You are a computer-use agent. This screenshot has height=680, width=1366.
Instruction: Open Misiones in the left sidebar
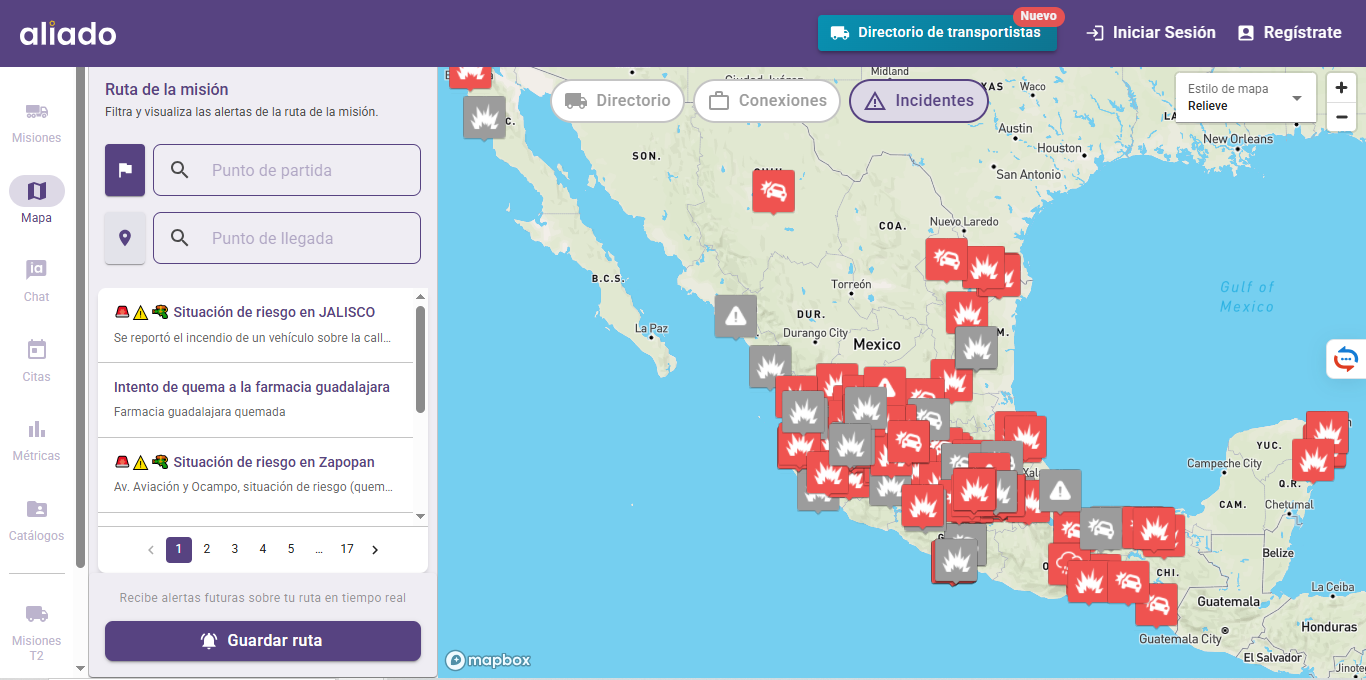(37, 122)
